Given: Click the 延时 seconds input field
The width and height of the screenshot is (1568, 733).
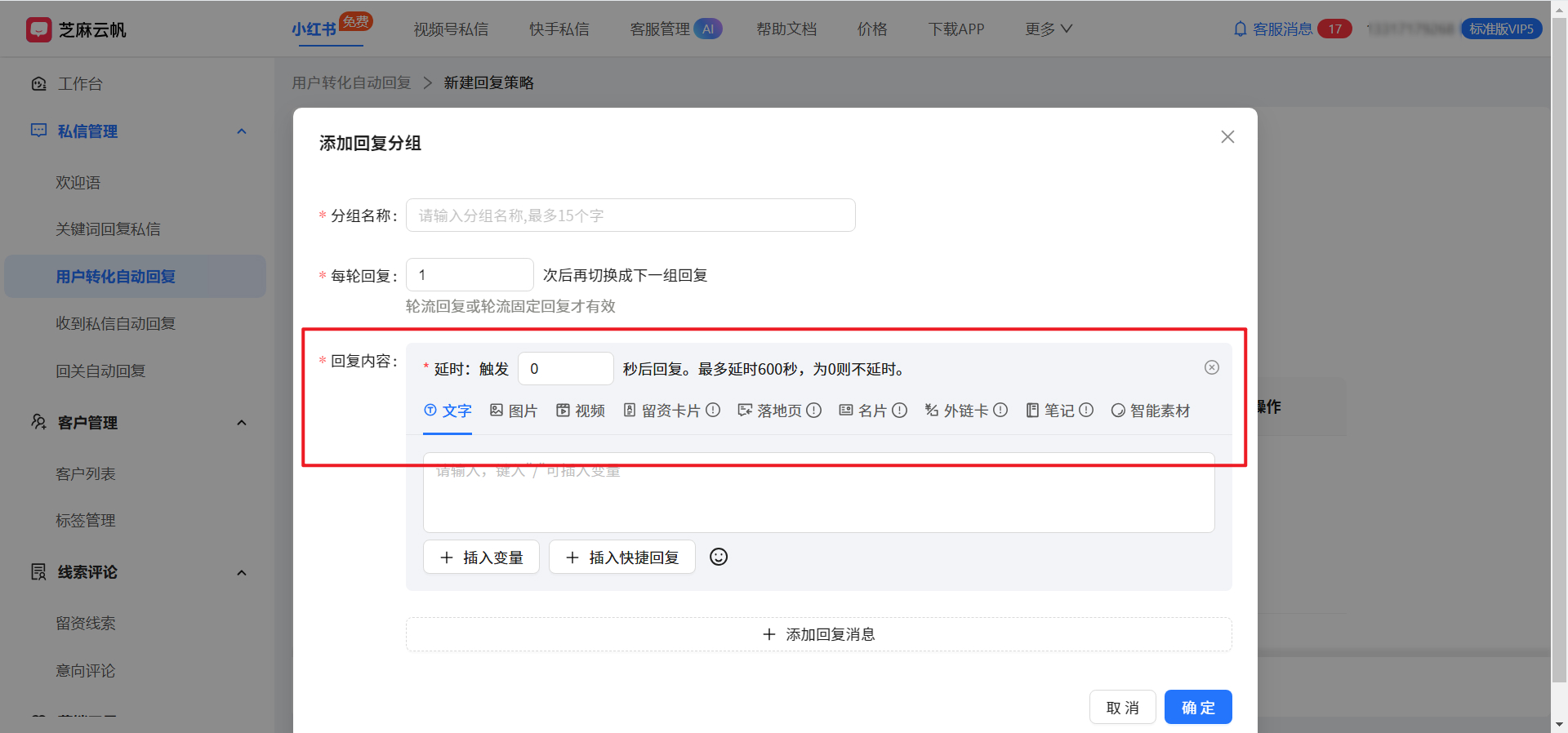Looking at the screenshot, I should pyautogui.click(x=566, y=368).
